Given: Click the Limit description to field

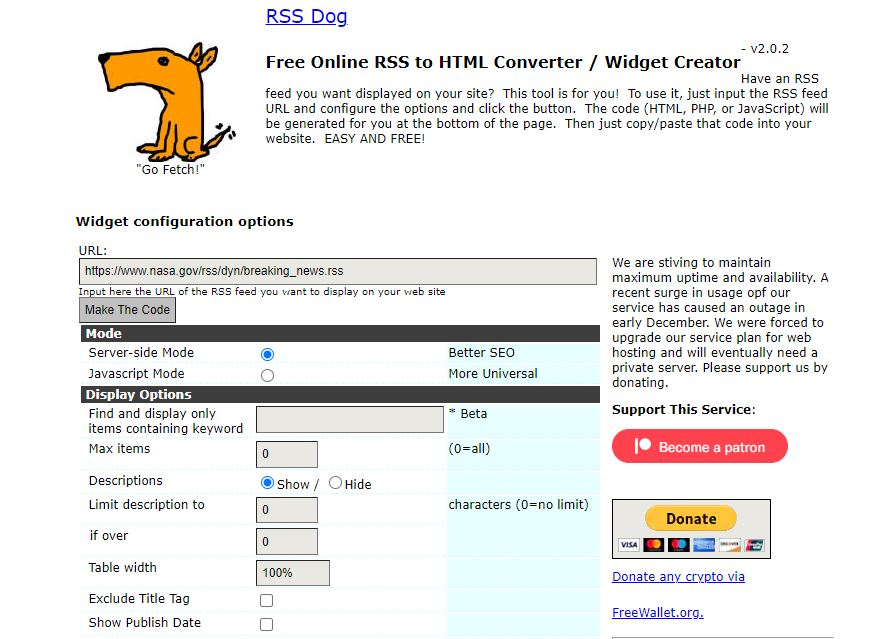Looking at the screenshot, I should pos(286,510).
